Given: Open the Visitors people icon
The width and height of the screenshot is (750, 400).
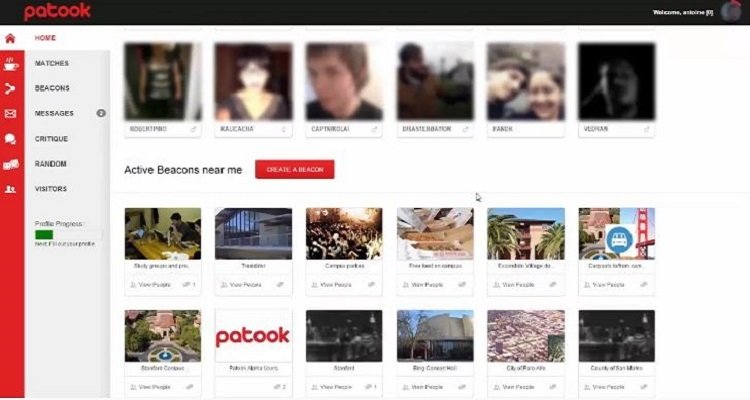Looking at the screenshot, I should [10, 189].
